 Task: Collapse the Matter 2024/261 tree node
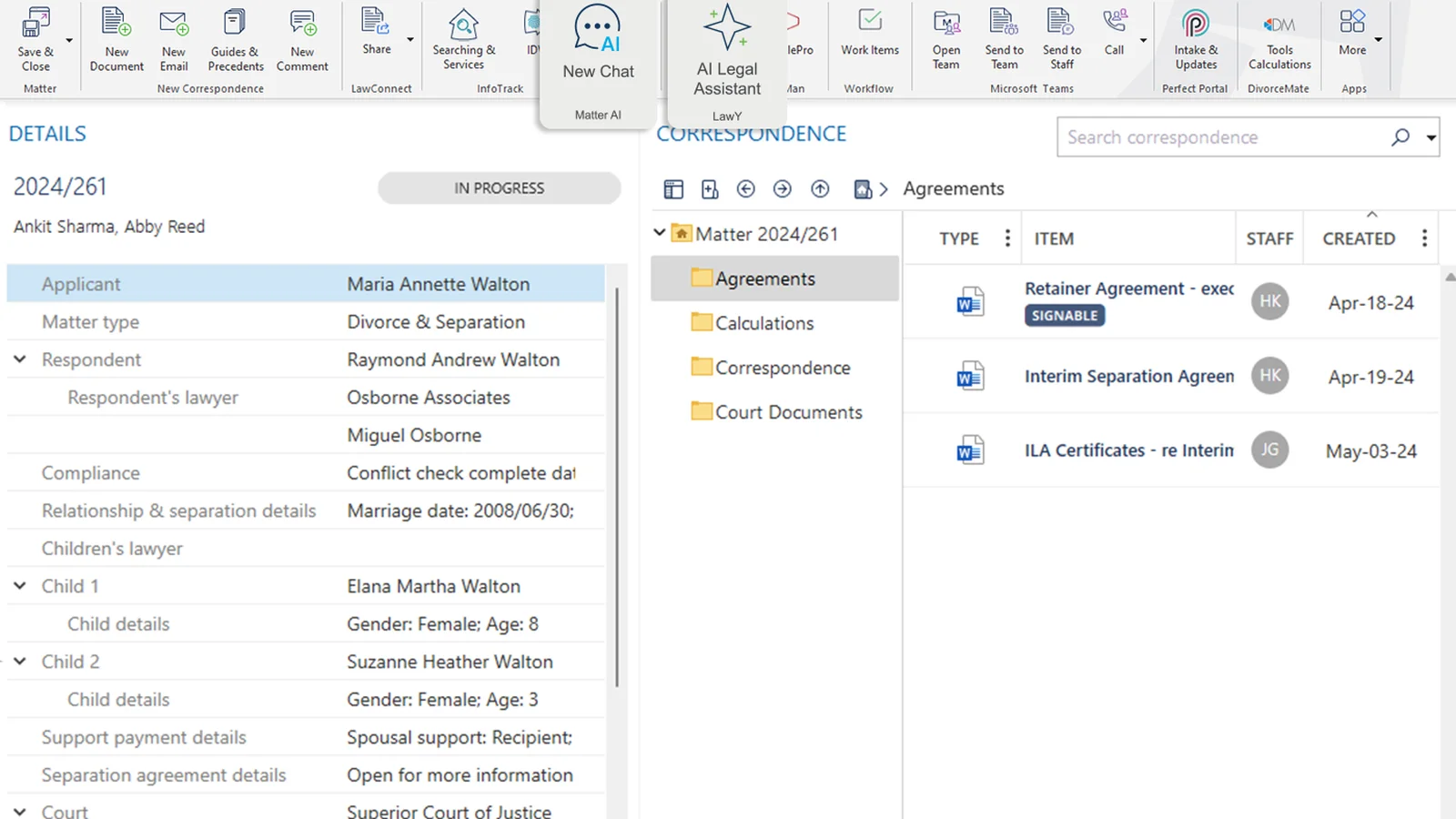coord(660,233)
